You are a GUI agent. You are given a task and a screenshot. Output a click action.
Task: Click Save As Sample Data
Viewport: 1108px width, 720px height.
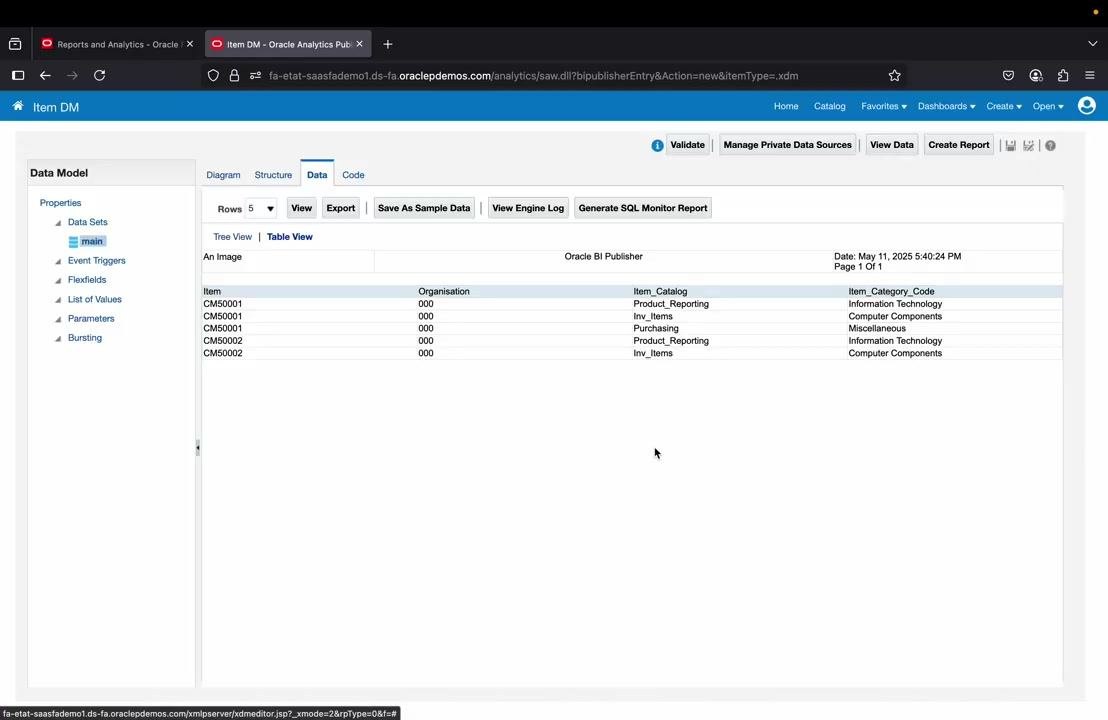click(424, 208)
